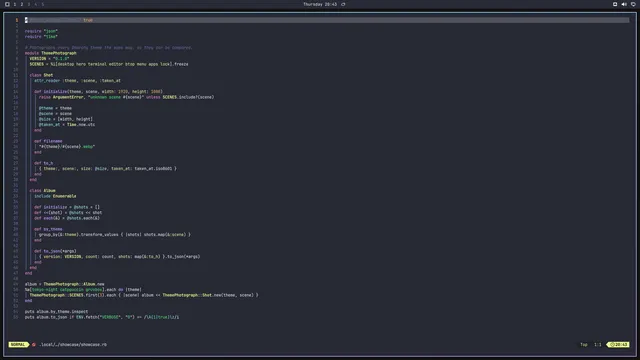The image size is (640, 360).
Task: Switch to workspace 1
Action: (x=15, y=4)
